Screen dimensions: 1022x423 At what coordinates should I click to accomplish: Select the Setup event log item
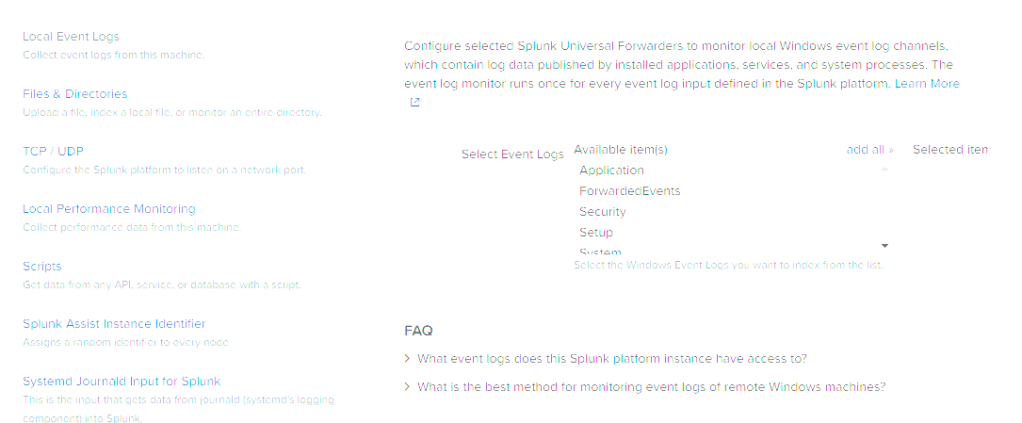(x=596, y=233)
